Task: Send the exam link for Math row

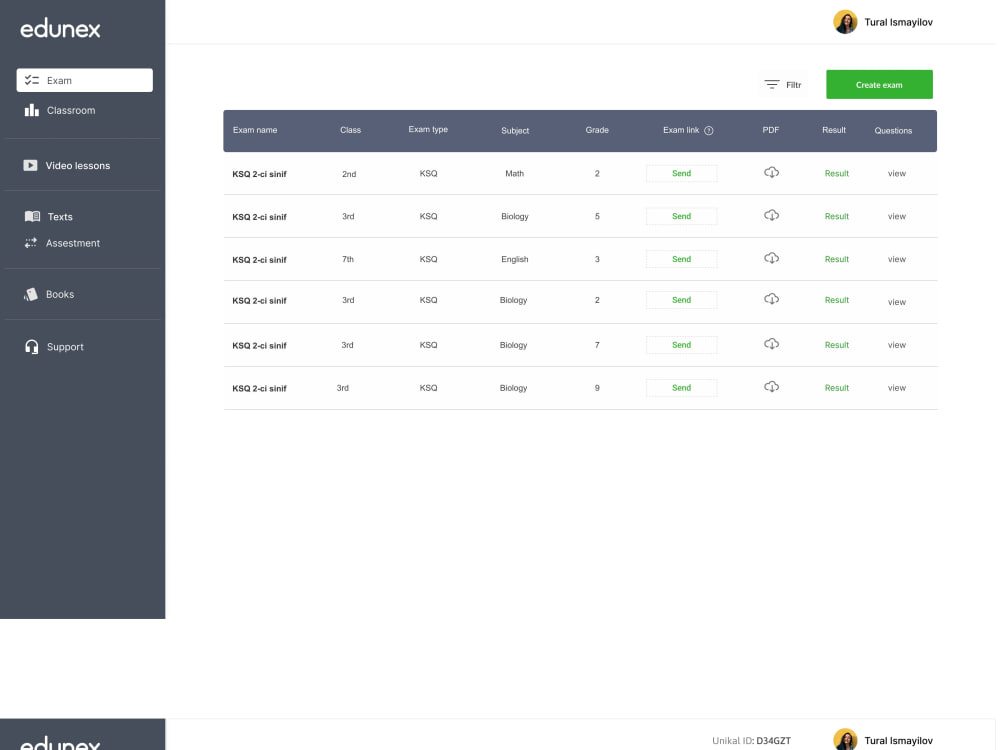Action: click(681, 173)
